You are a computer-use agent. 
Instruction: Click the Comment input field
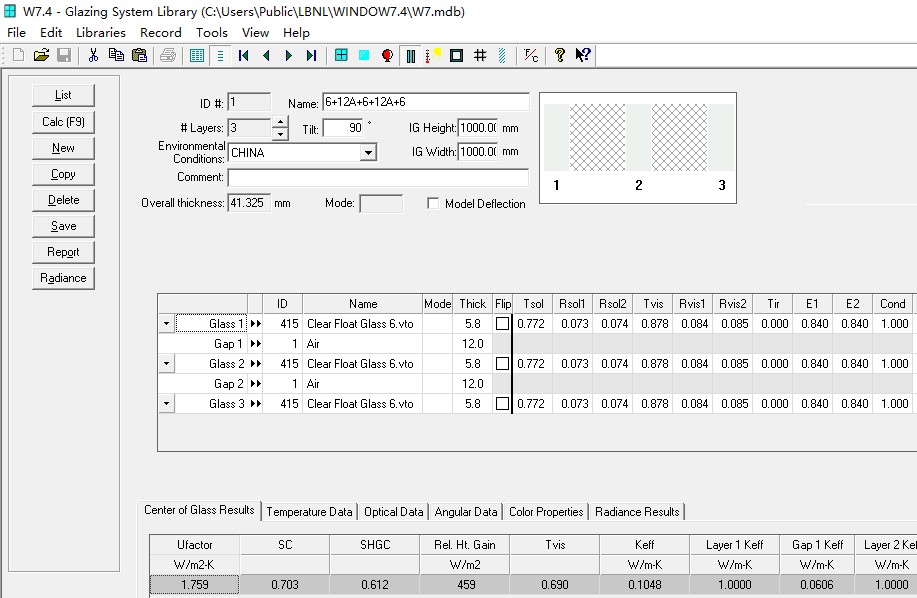click(x=378, y=178)
